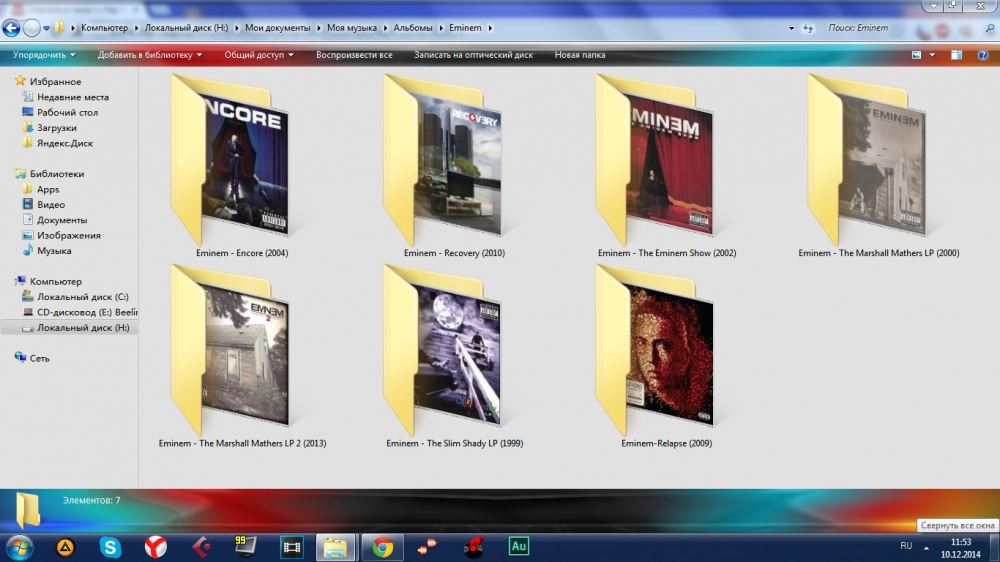Open Добавить в библиотеку dropdown

click(x=150, y=55)
